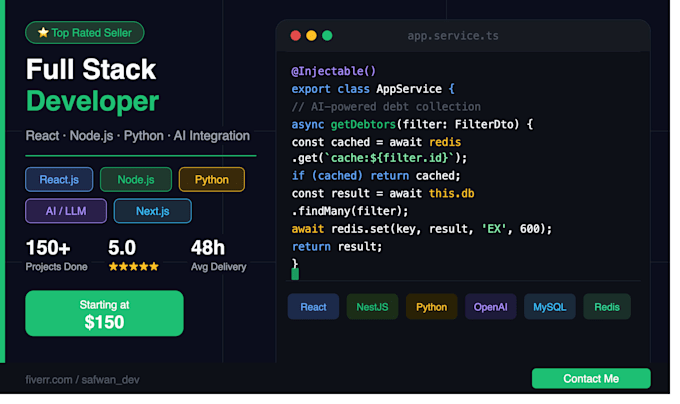680x404 pixels.
Task: Click the const result = await this.db line
Action: pos(382,193)
